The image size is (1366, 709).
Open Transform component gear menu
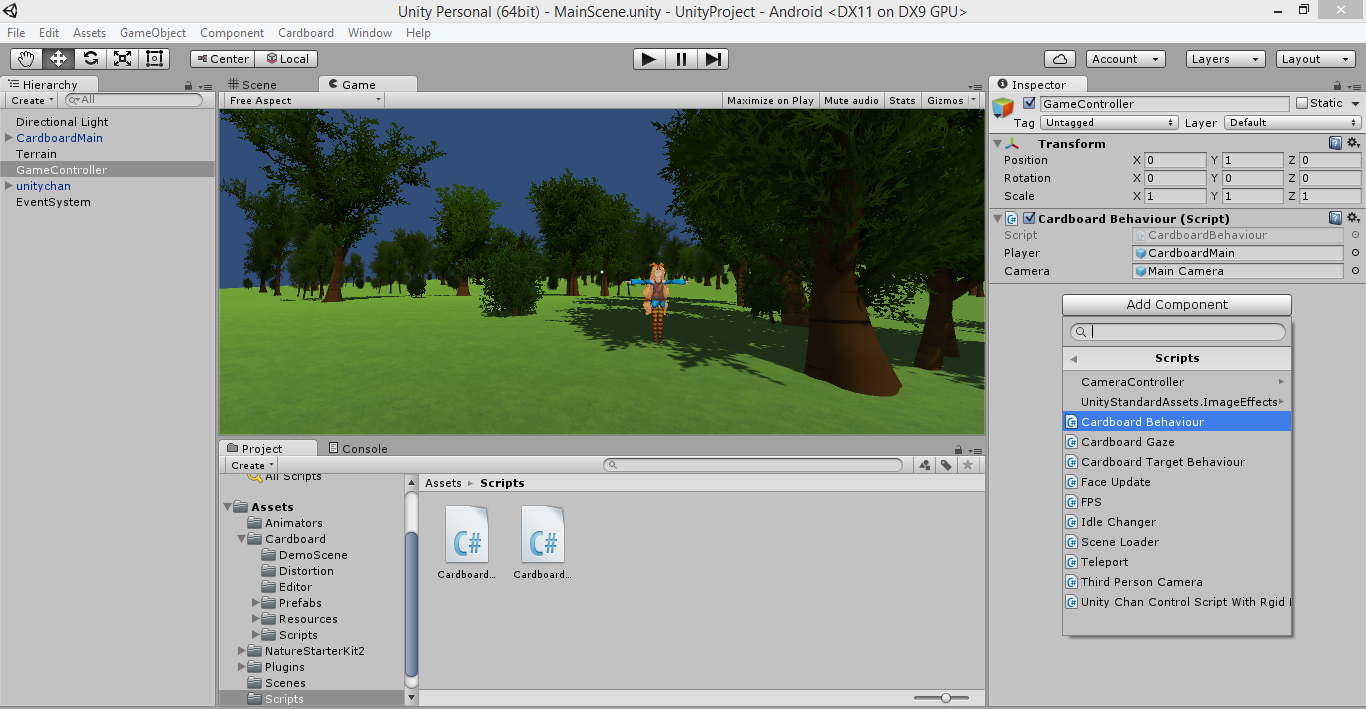1354,144
